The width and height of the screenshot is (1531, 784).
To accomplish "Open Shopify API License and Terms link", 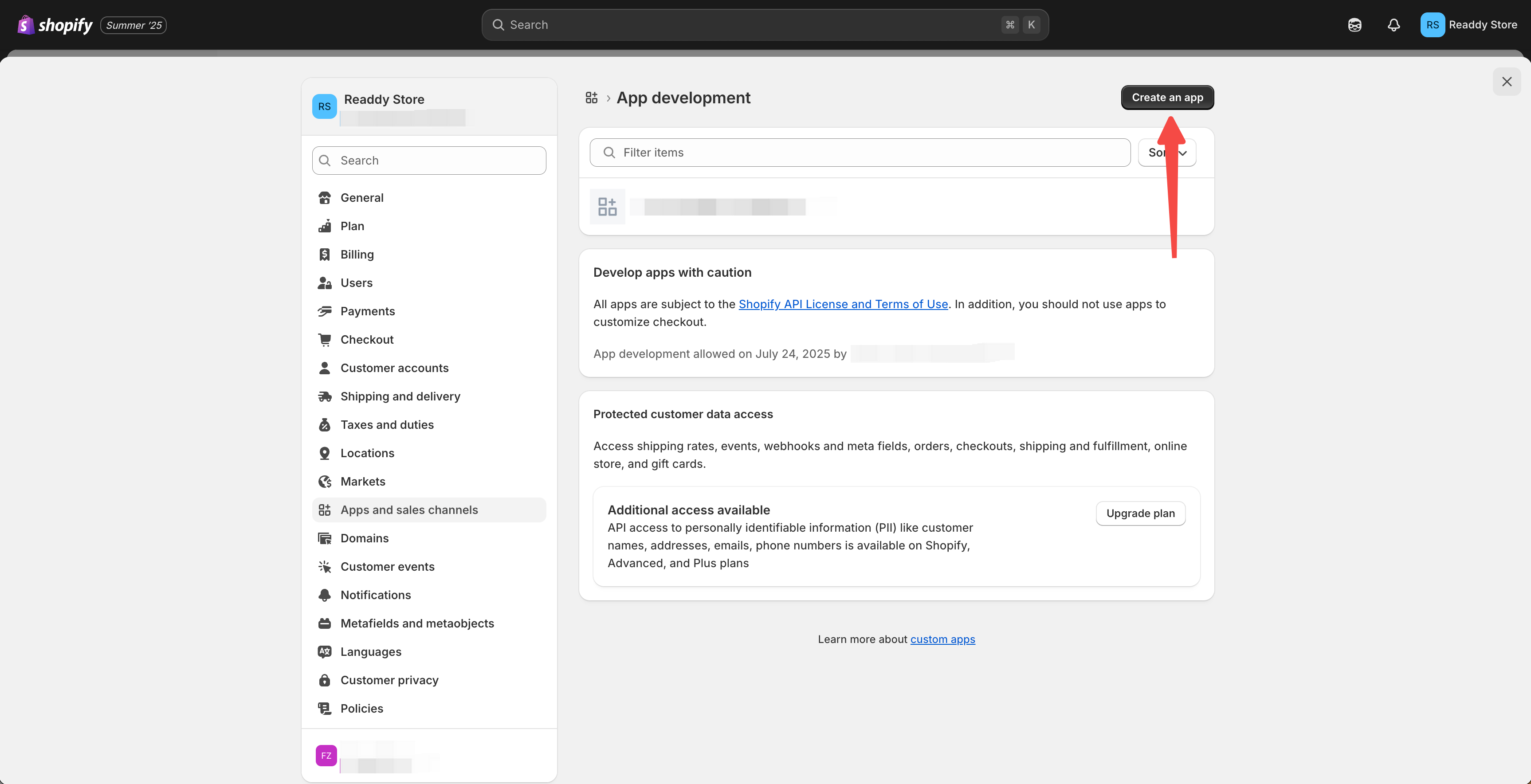I will pyautogui.click(x=843, y=304).
